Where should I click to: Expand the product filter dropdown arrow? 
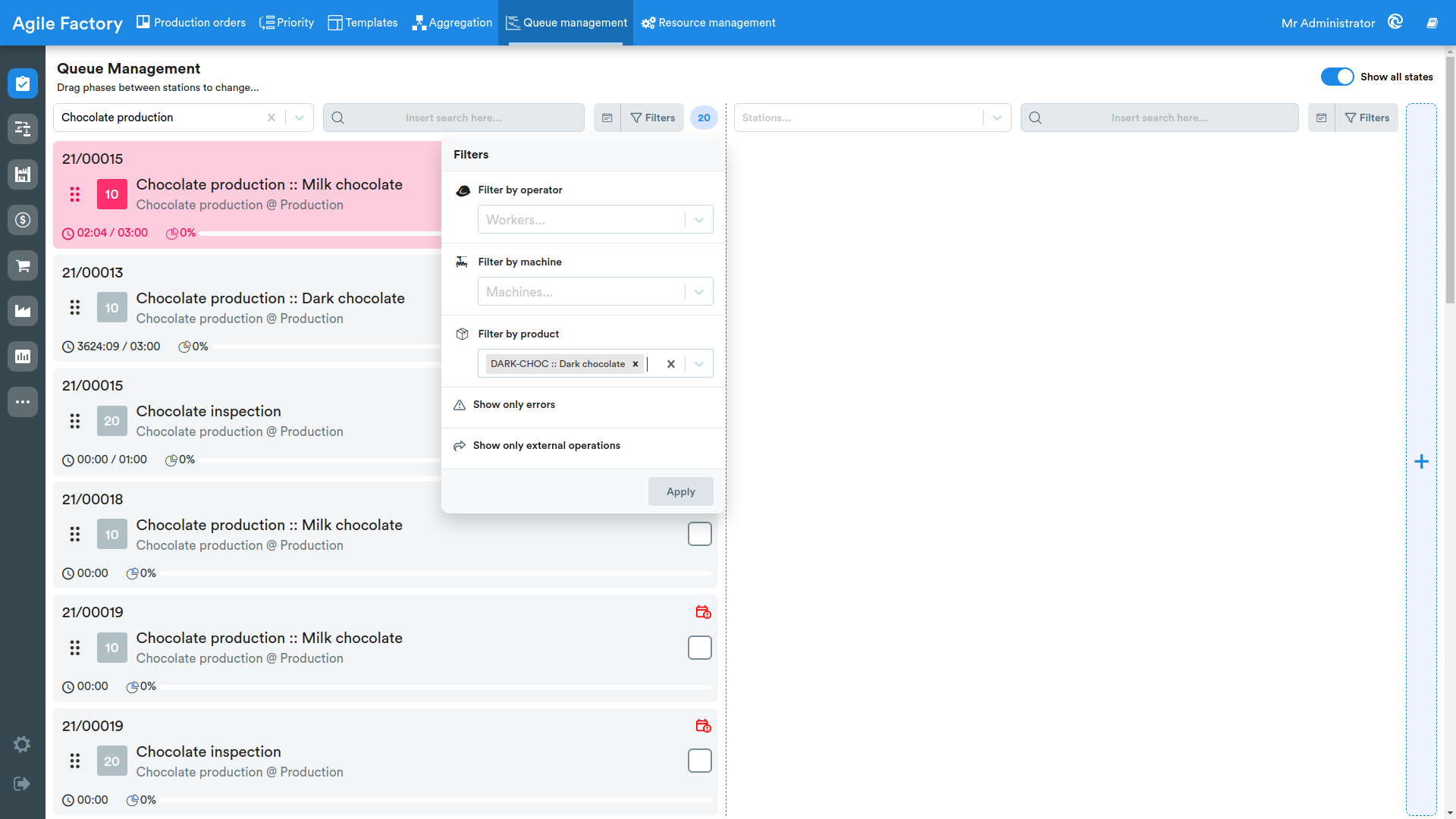pos(699,364)
